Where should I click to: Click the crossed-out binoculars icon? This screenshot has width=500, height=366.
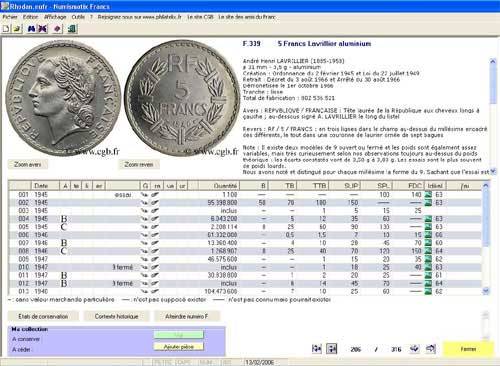42,29
